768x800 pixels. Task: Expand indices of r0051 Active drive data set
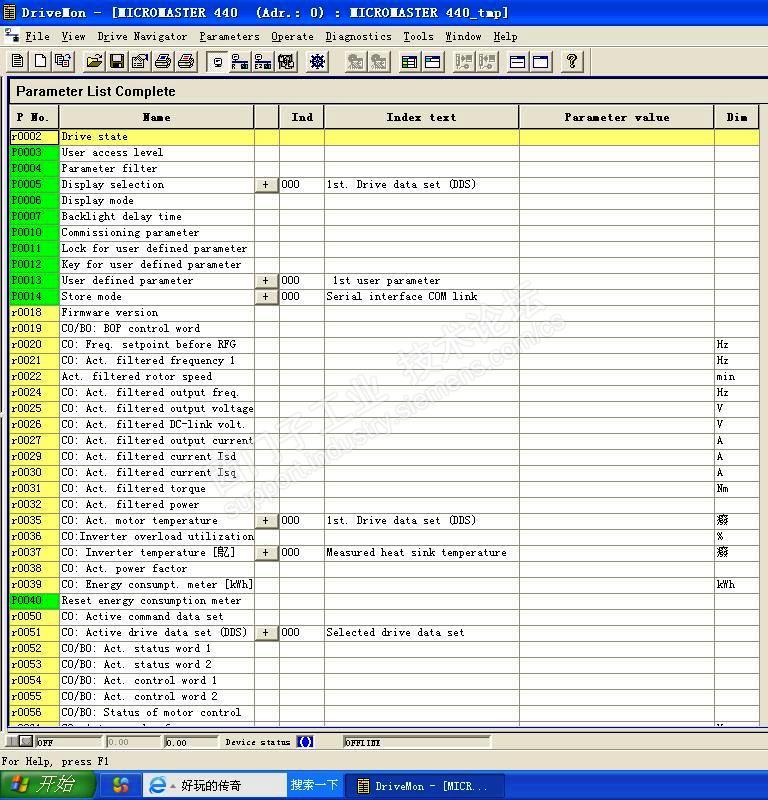tap(266, 633)
